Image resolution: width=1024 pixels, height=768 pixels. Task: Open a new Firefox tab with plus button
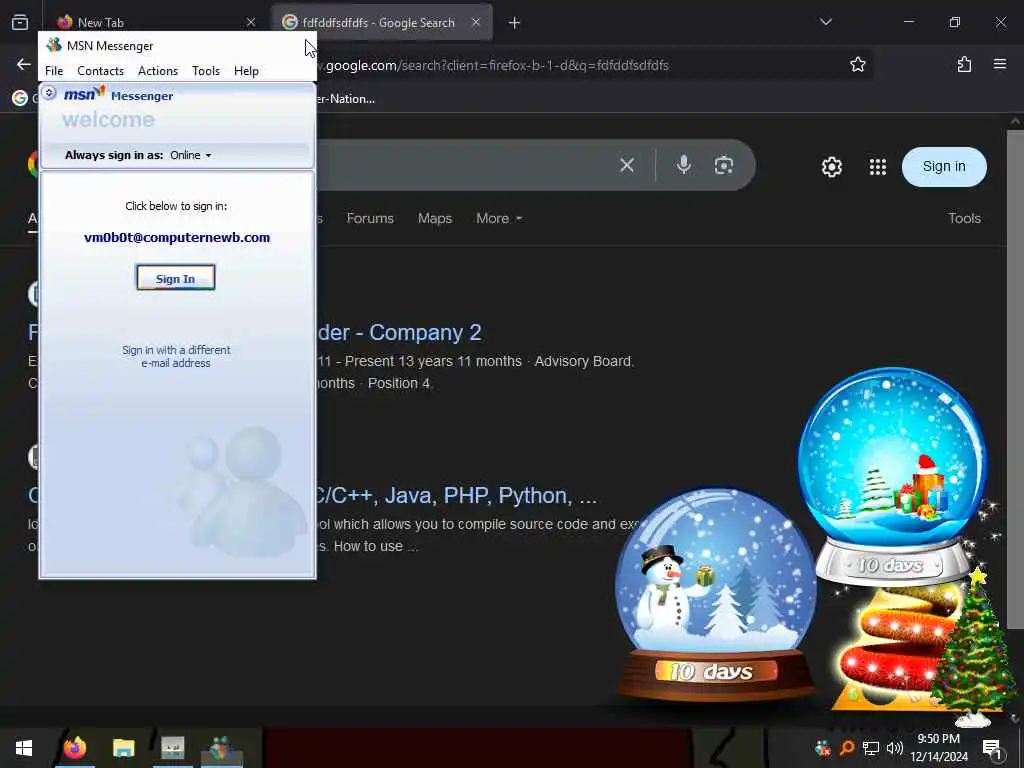pyautogui.click(x=515, y=23)
